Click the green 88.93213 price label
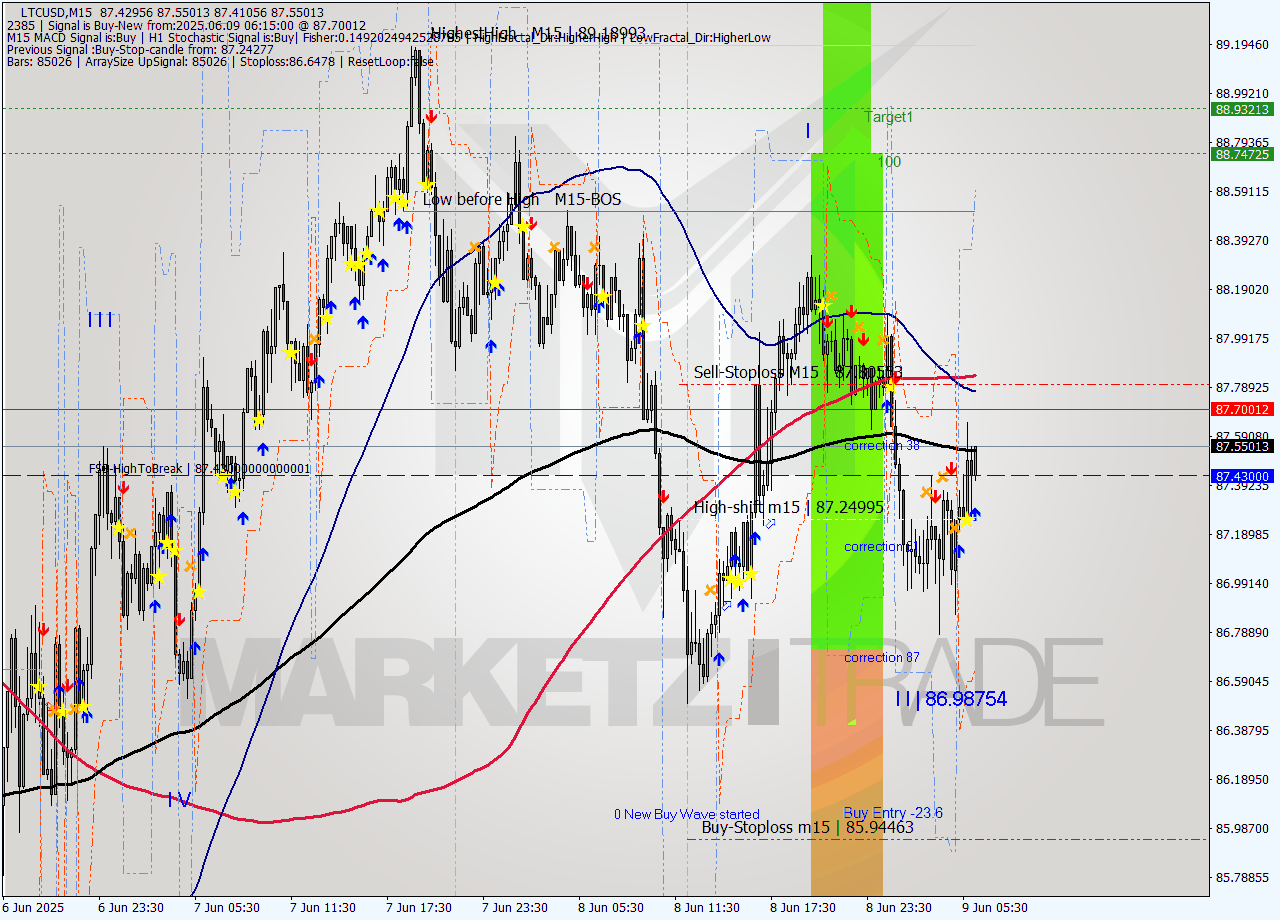1280x920 pixels. click(1240, 110)
